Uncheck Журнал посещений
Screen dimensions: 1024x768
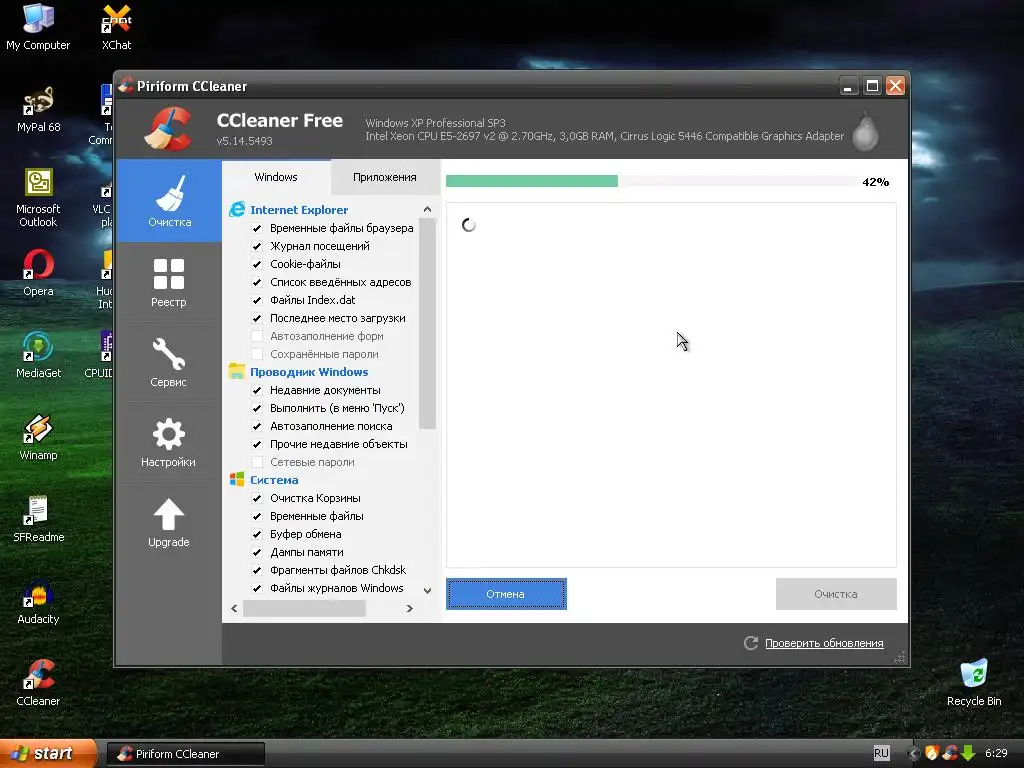click(x=257, y=246)
